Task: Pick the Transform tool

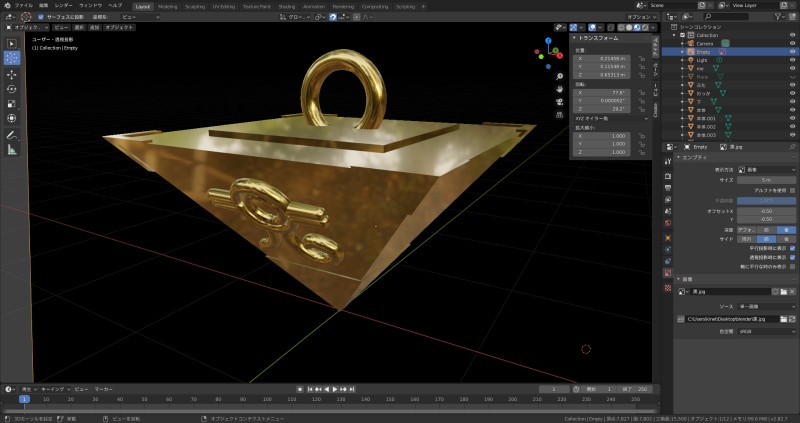Action: pyautogui.click(x=12, y=118)
